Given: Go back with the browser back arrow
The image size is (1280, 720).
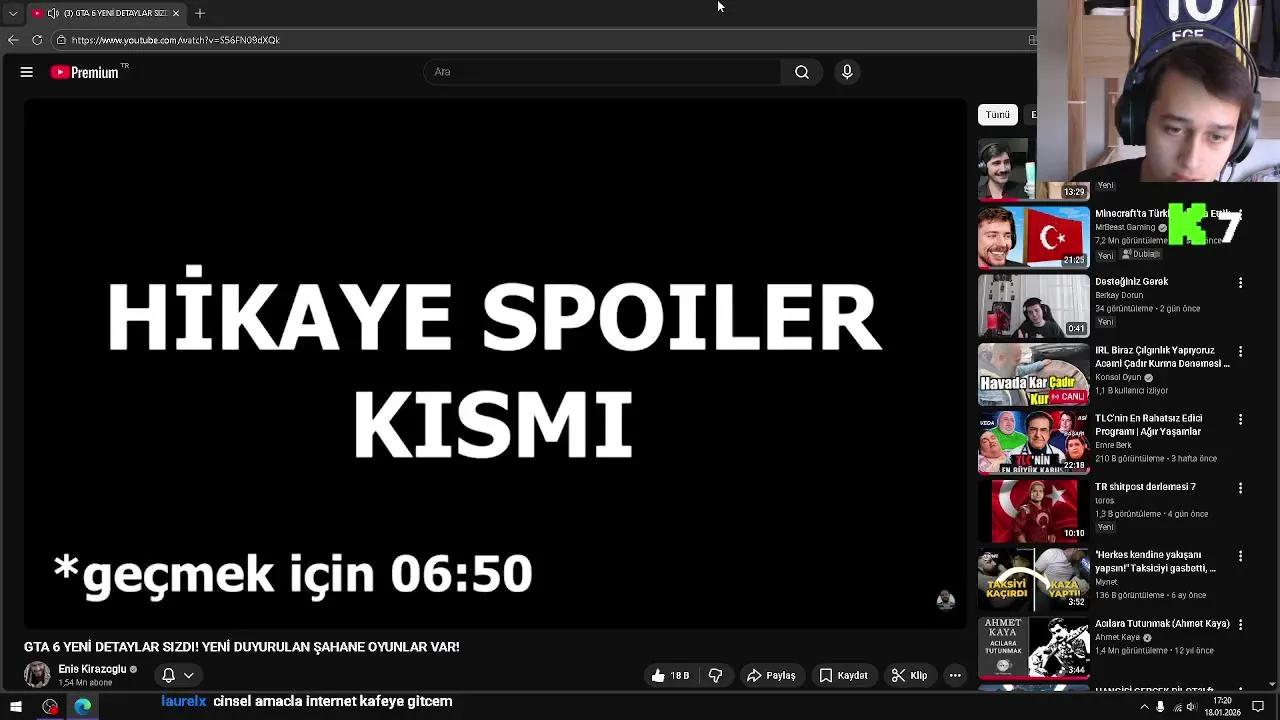Looking at the screenshot, I should coord(13,40).
